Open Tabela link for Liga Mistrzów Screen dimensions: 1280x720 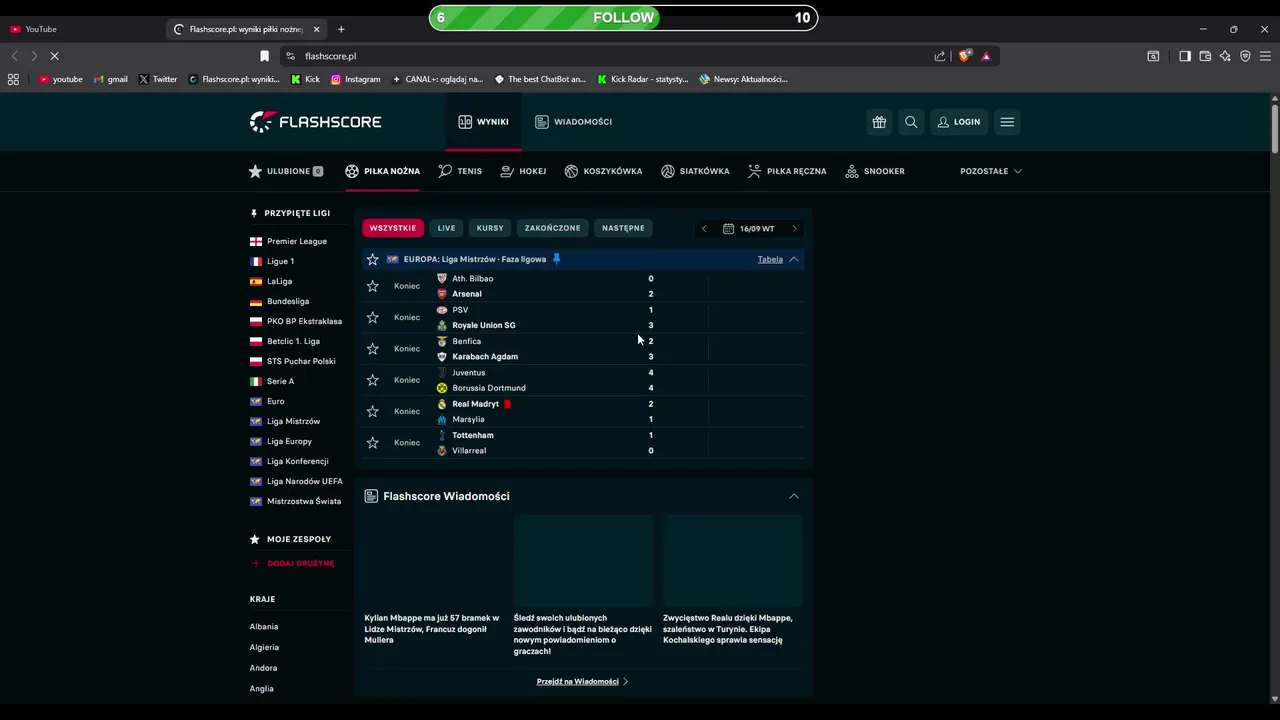click(770, 259)
